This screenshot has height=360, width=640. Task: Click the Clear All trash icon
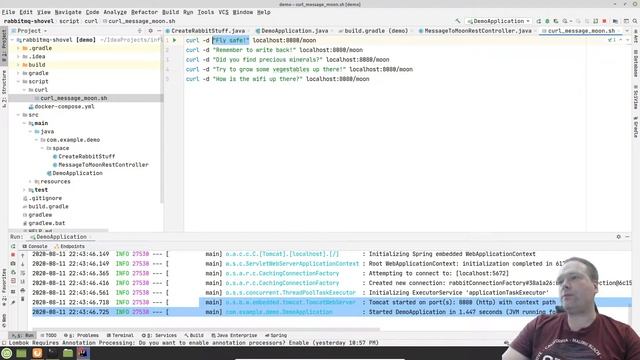pyautogui.click(x=22, y=300)
